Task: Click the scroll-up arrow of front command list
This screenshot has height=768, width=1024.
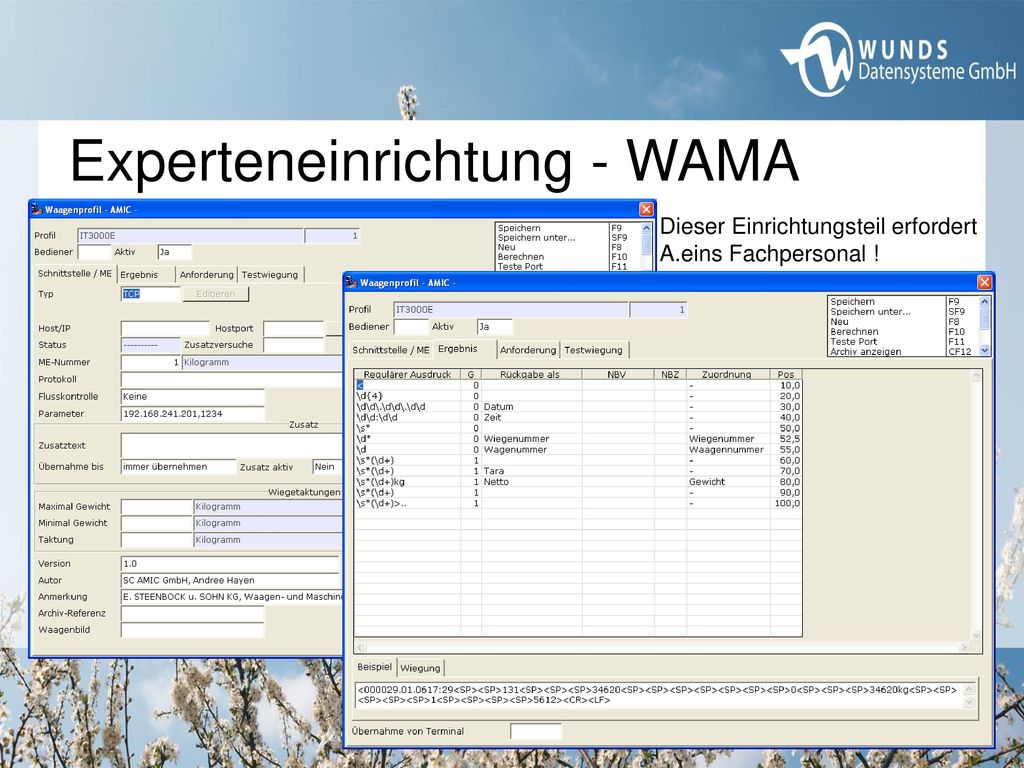Action: pyautogui.click(x=985, y=302)
